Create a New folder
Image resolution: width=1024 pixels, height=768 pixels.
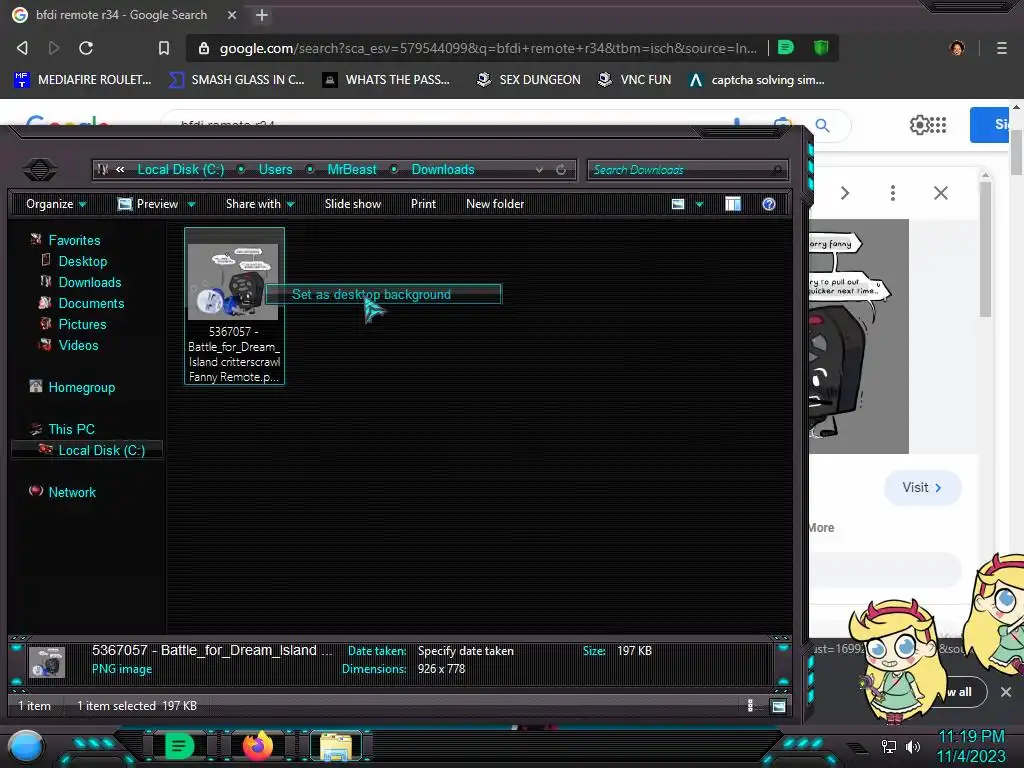pyautogui.click(x=495, y=204)
